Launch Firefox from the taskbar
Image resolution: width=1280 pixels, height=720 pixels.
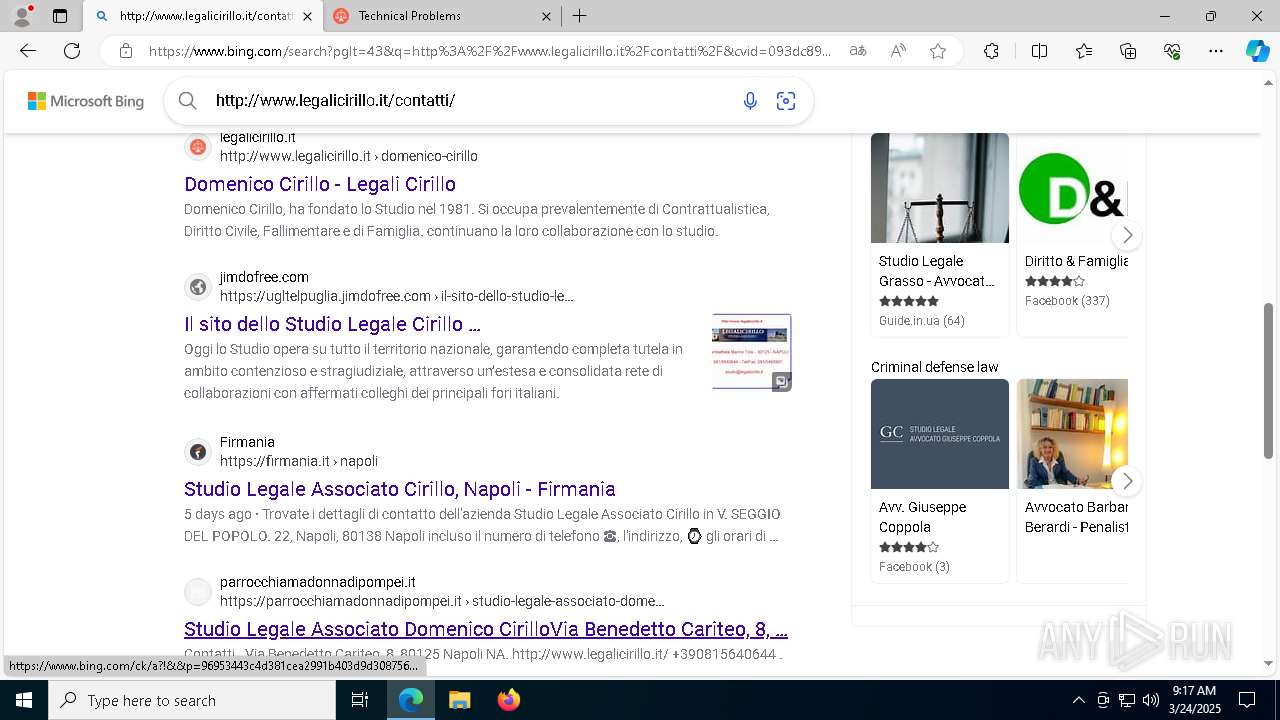[x=509, y=700]
